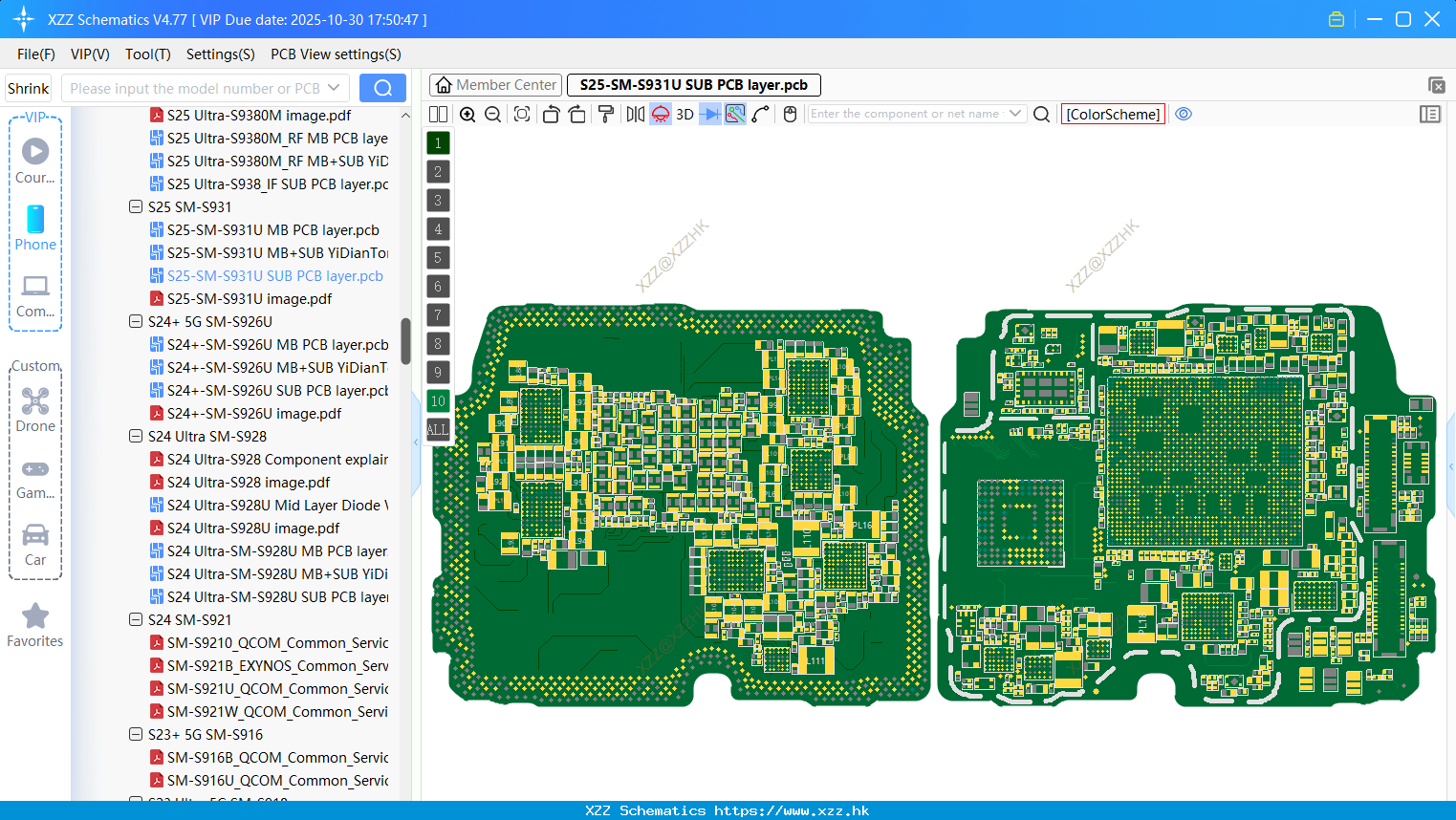Toggle the diode symbol mode

click(710, 114)
